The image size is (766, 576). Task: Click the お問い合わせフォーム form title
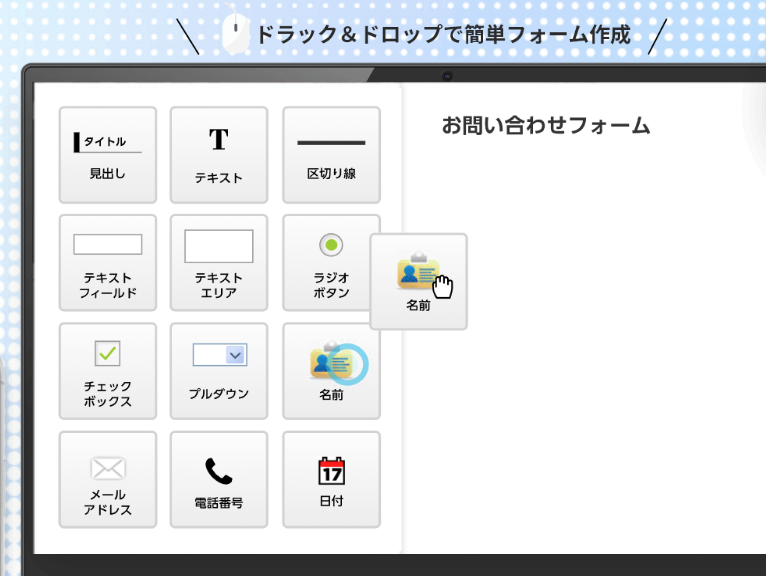[546, 126]
